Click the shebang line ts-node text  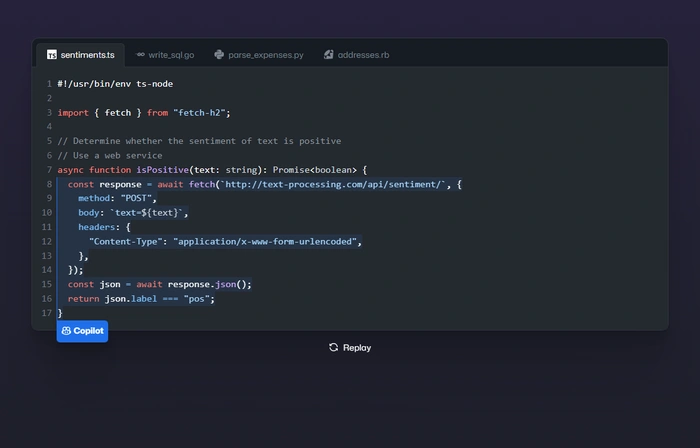pyautogui.click(x=154, y=84)
